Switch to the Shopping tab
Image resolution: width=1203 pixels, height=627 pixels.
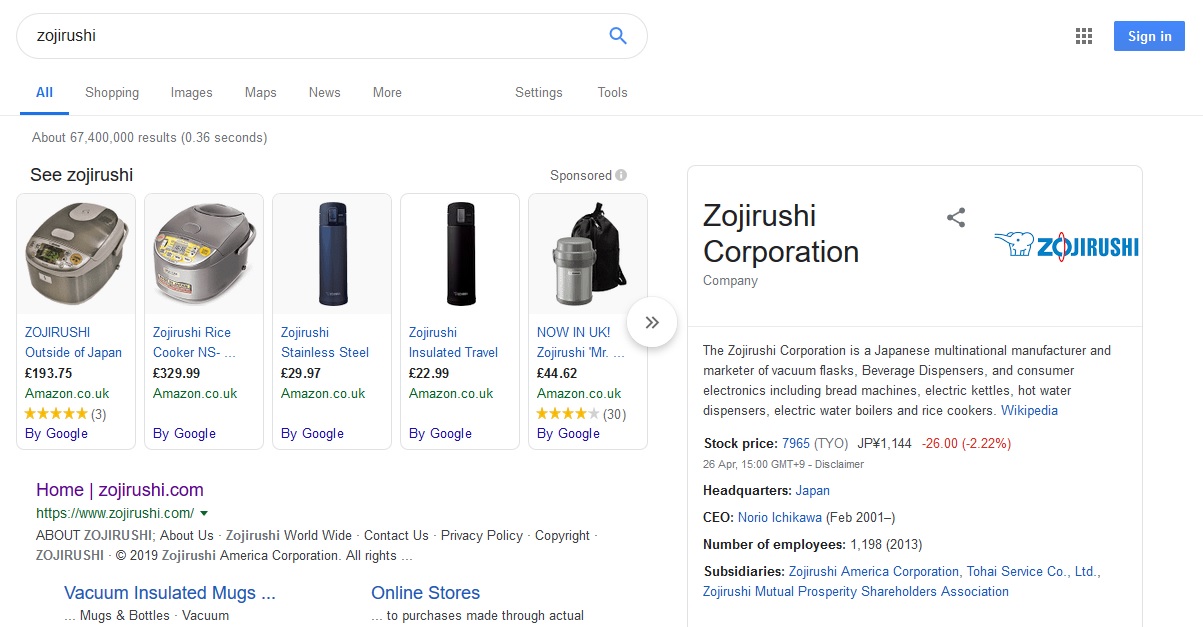(x=112, y=92)
